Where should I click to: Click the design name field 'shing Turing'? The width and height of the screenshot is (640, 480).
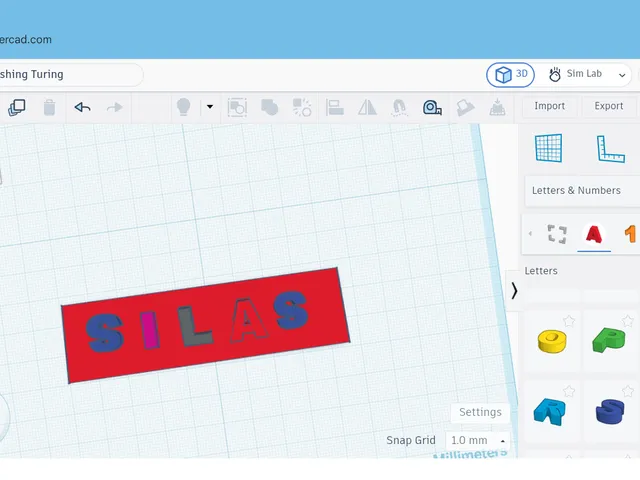coord(70,75)
